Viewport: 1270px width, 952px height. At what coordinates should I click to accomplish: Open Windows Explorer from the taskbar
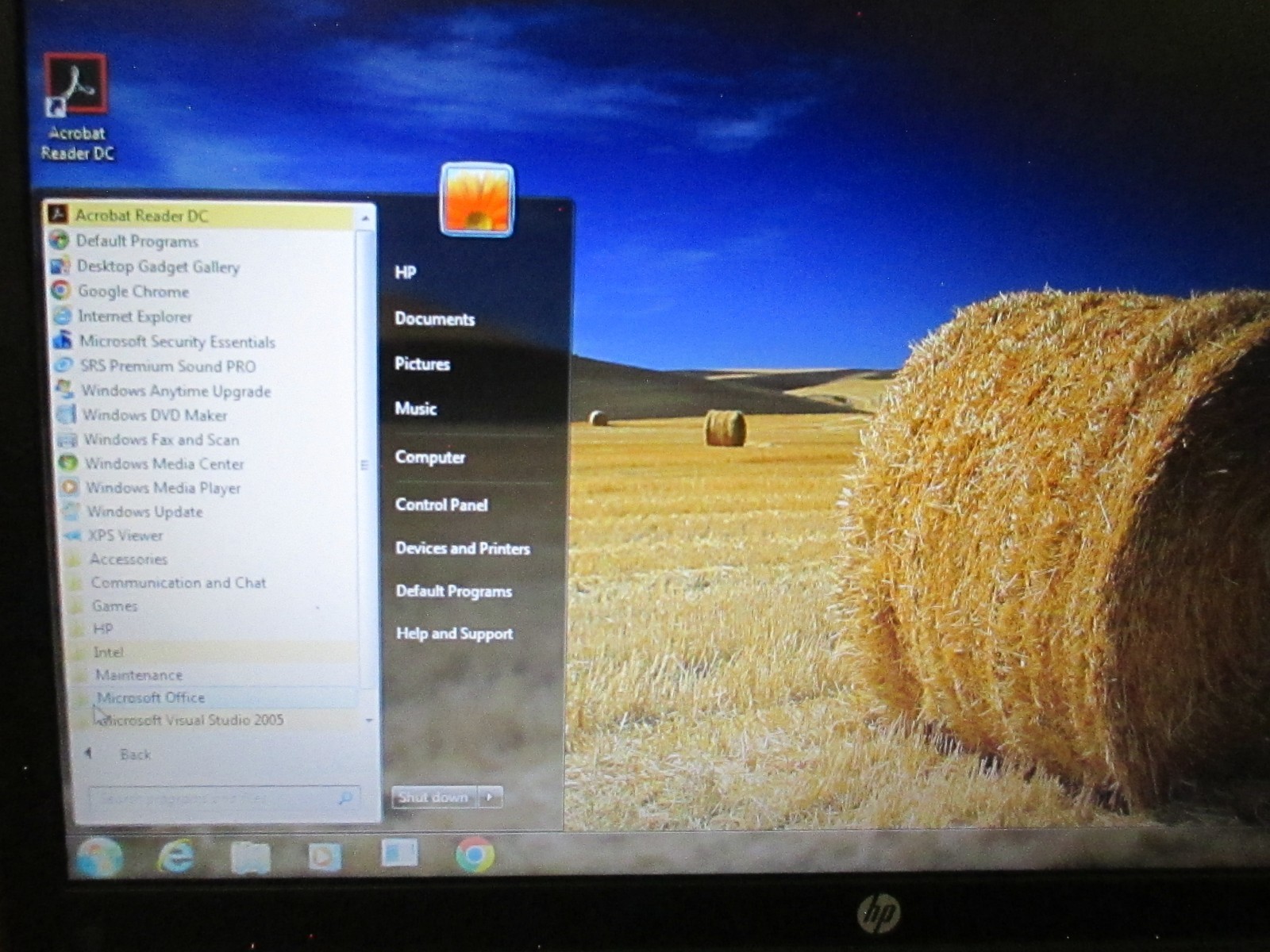pos(250,858)
